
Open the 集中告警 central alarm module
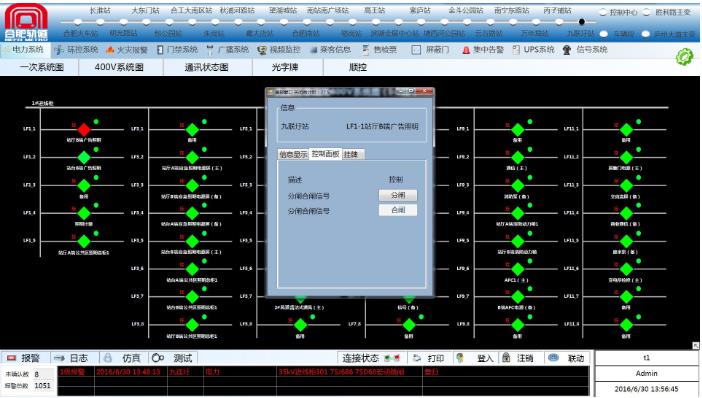(x=483, y=50)
